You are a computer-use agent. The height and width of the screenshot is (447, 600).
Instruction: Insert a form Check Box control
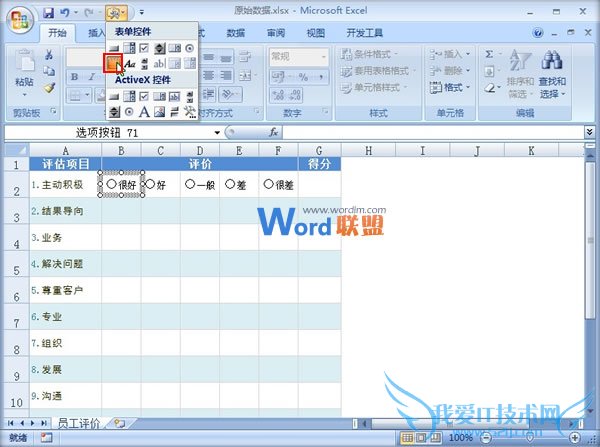coord(144,48)
